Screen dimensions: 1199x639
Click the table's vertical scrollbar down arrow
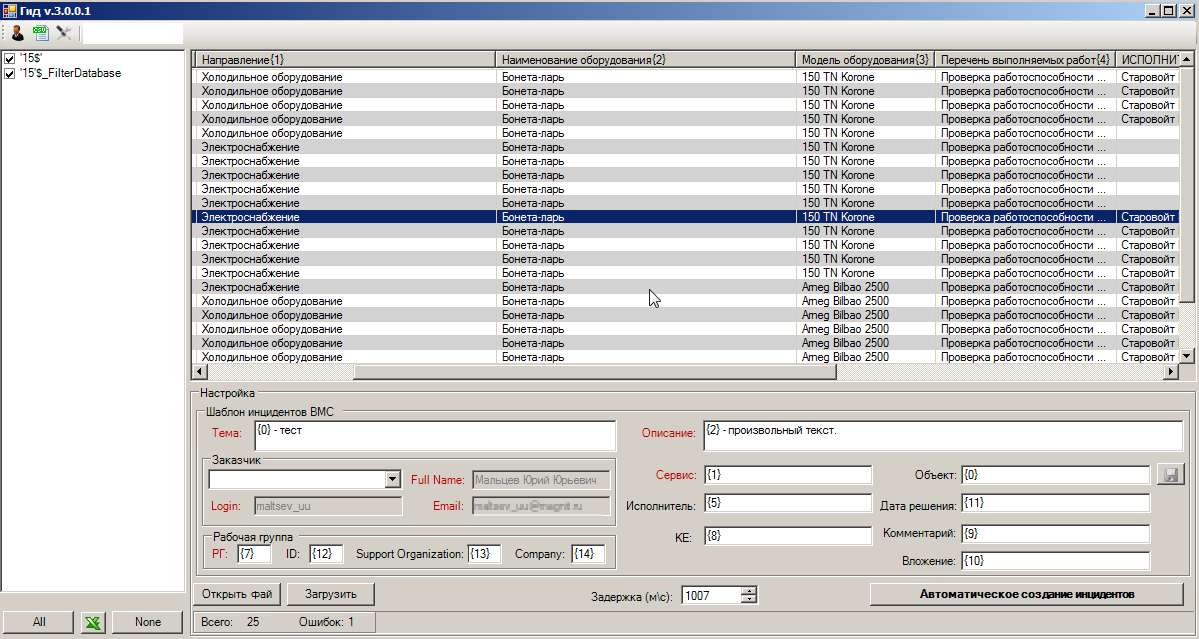1186,355
